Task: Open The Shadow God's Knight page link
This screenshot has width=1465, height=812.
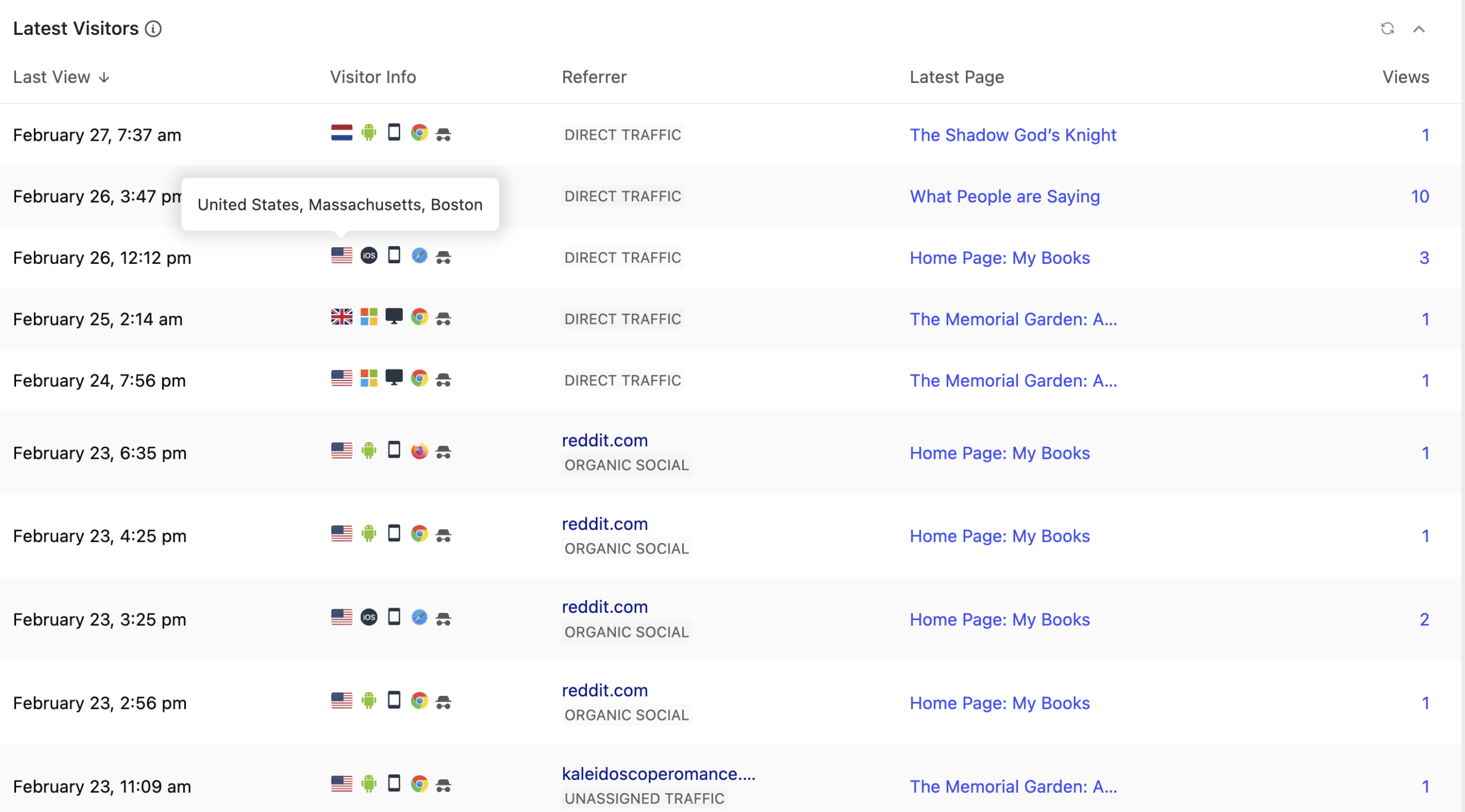Action: [x=1012, y=135]
